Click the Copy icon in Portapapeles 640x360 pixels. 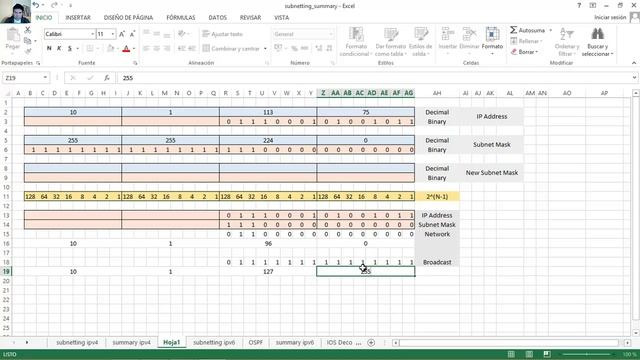[x=27, y=40]
